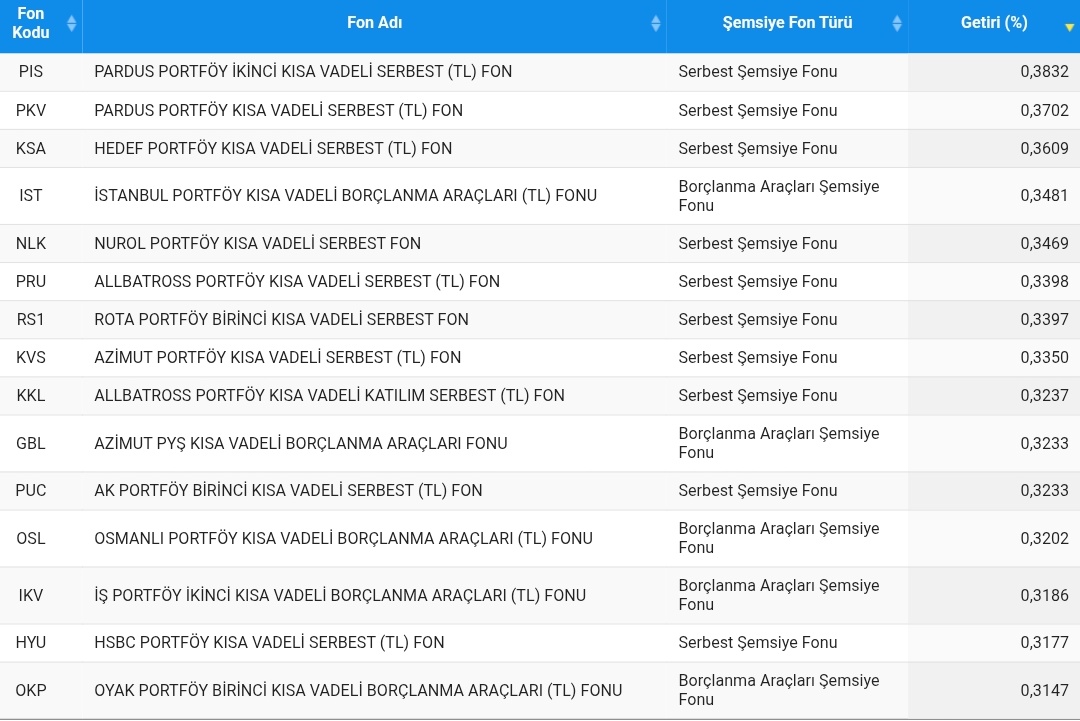Toggle Getiri (%) descending sort arrow
Screen dimensions: 1080x721
1069,28
